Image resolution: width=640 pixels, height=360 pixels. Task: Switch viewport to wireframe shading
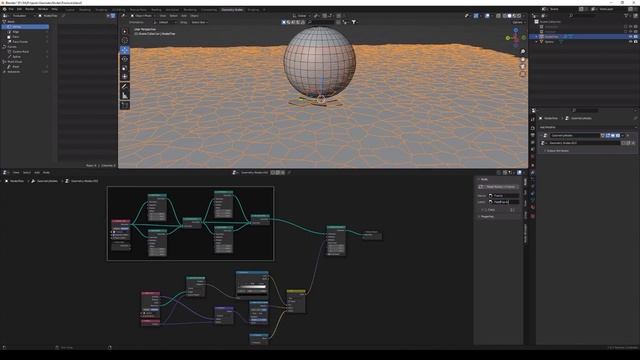pyautogui.click(x=504, y=16)
